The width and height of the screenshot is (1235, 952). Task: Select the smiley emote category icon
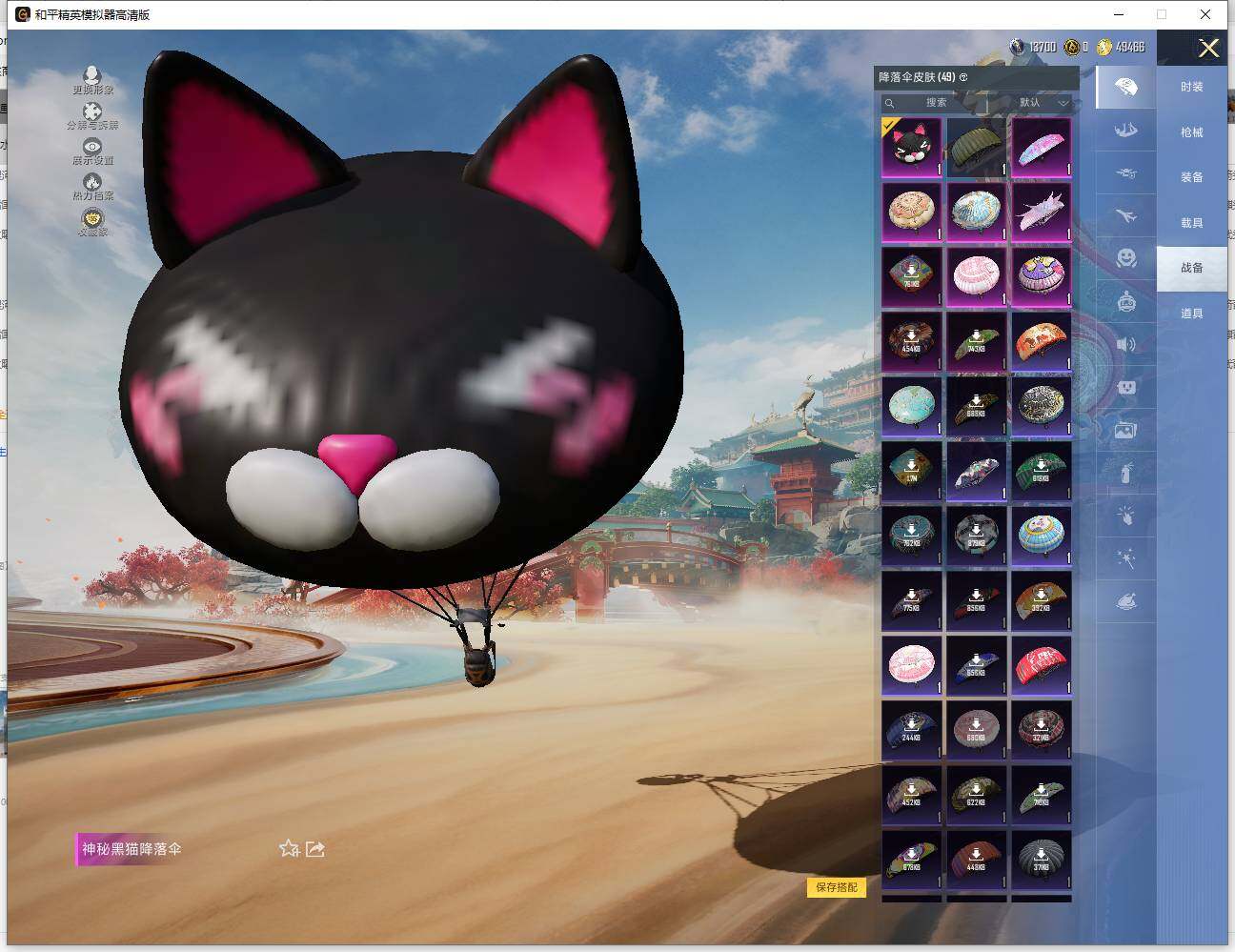click(x=1125, y=258)
